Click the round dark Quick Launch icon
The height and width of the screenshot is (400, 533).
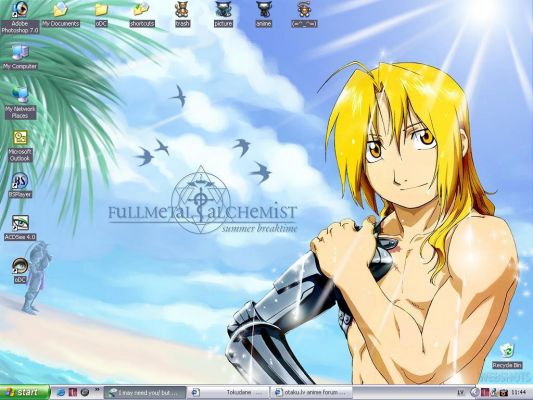[85, 392]
